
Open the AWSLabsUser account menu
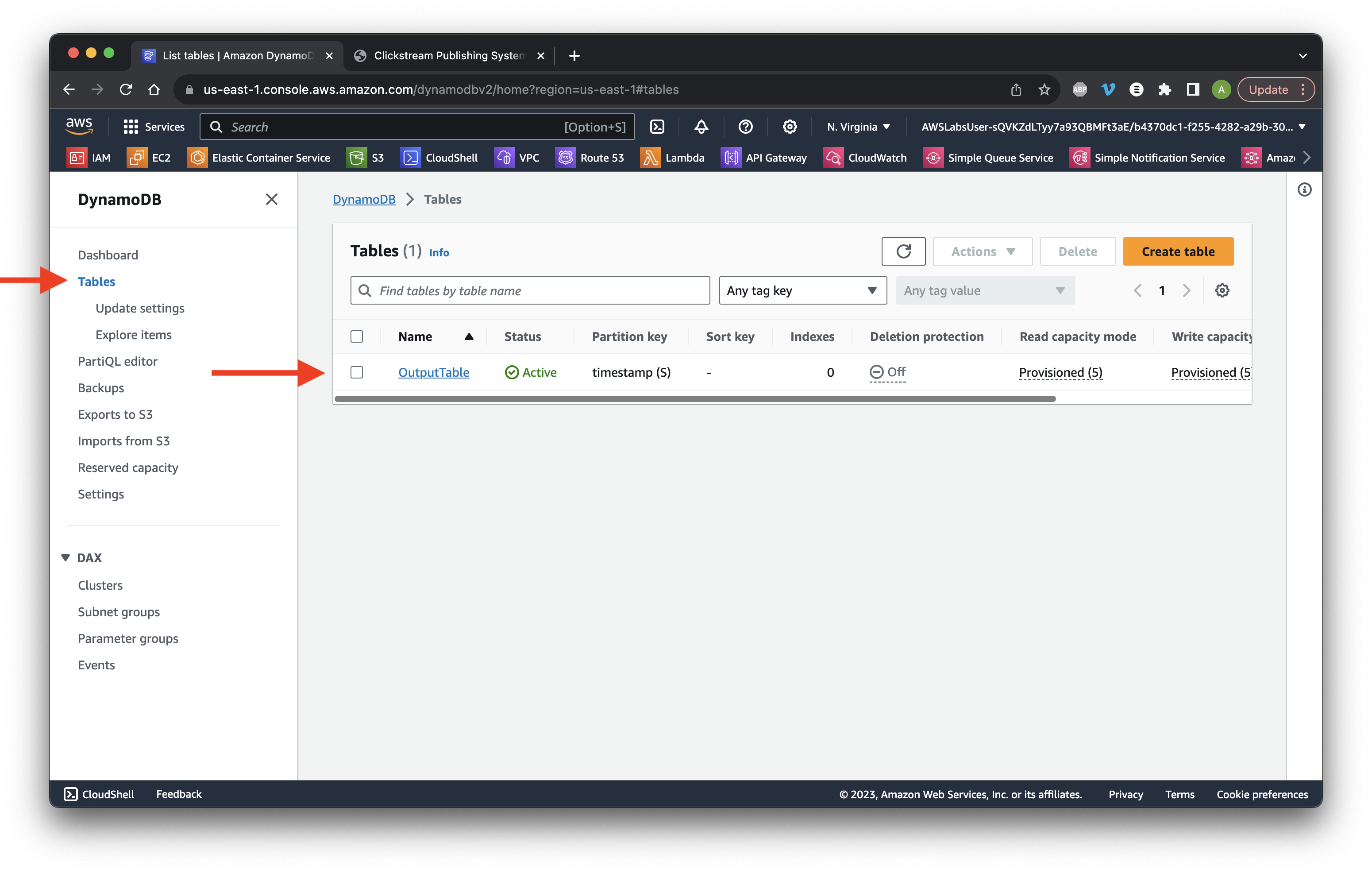coord(1114,127)
